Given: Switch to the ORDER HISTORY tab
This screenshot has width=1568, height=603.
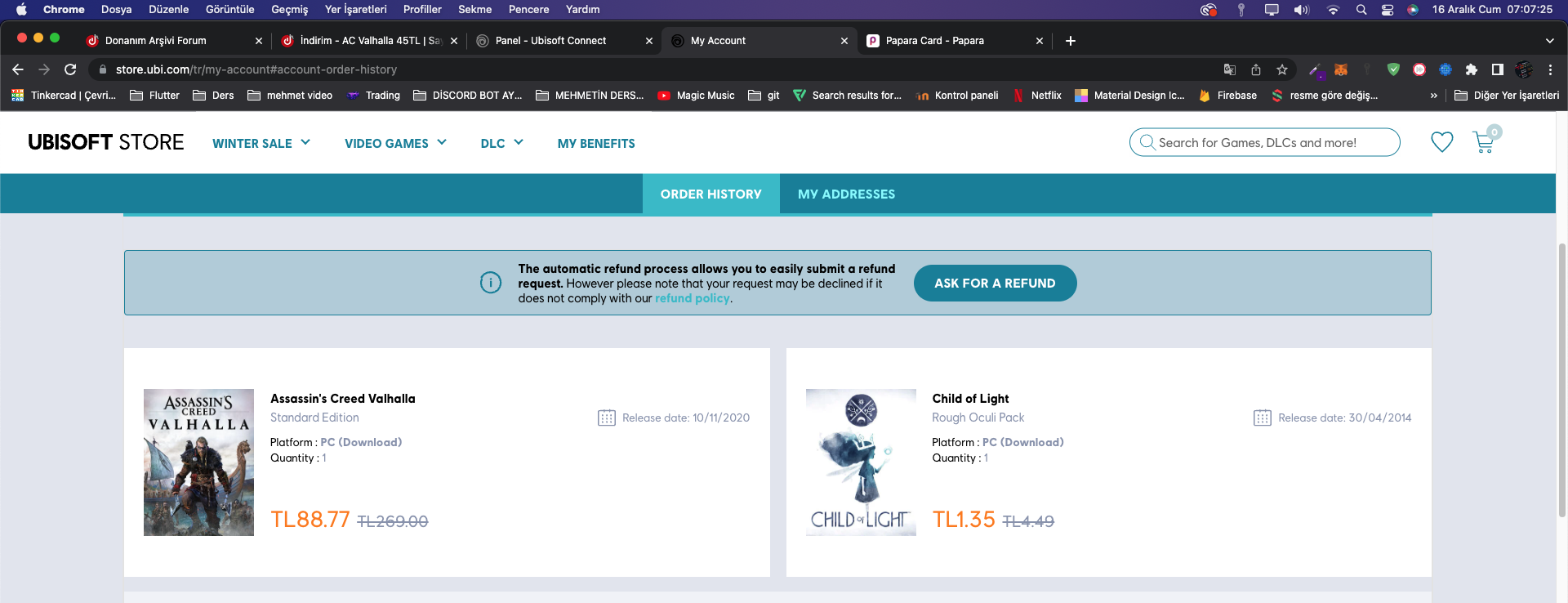Looking at the screenshot, I should [711, 194].
